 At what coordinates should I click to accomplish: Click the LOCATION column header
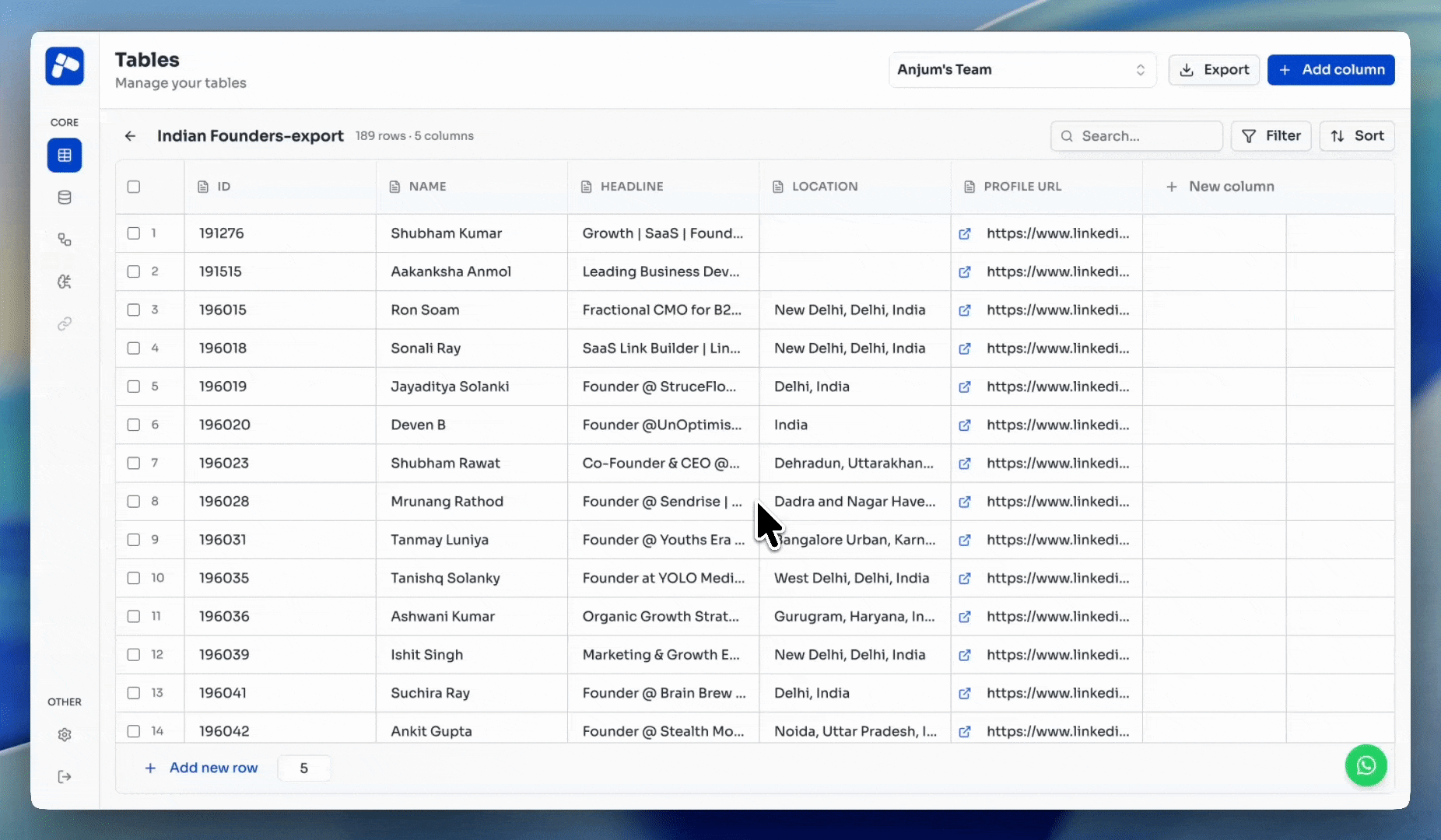824,187
